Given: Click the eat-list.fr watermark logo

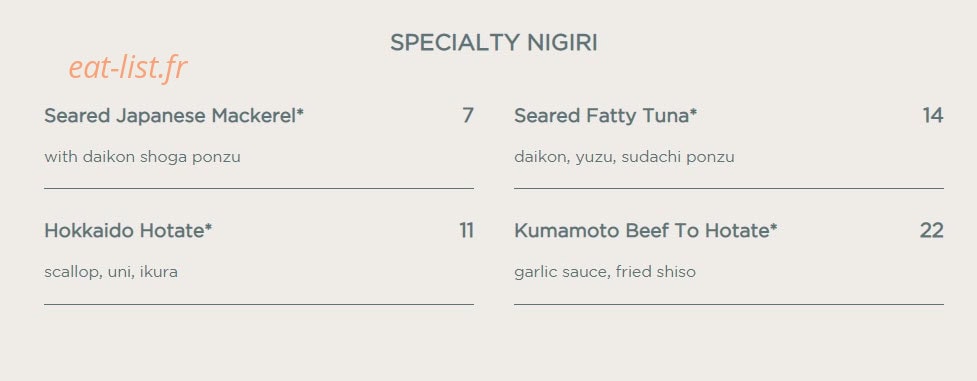Looking at the screenshot, I should (x=128, y=67).
